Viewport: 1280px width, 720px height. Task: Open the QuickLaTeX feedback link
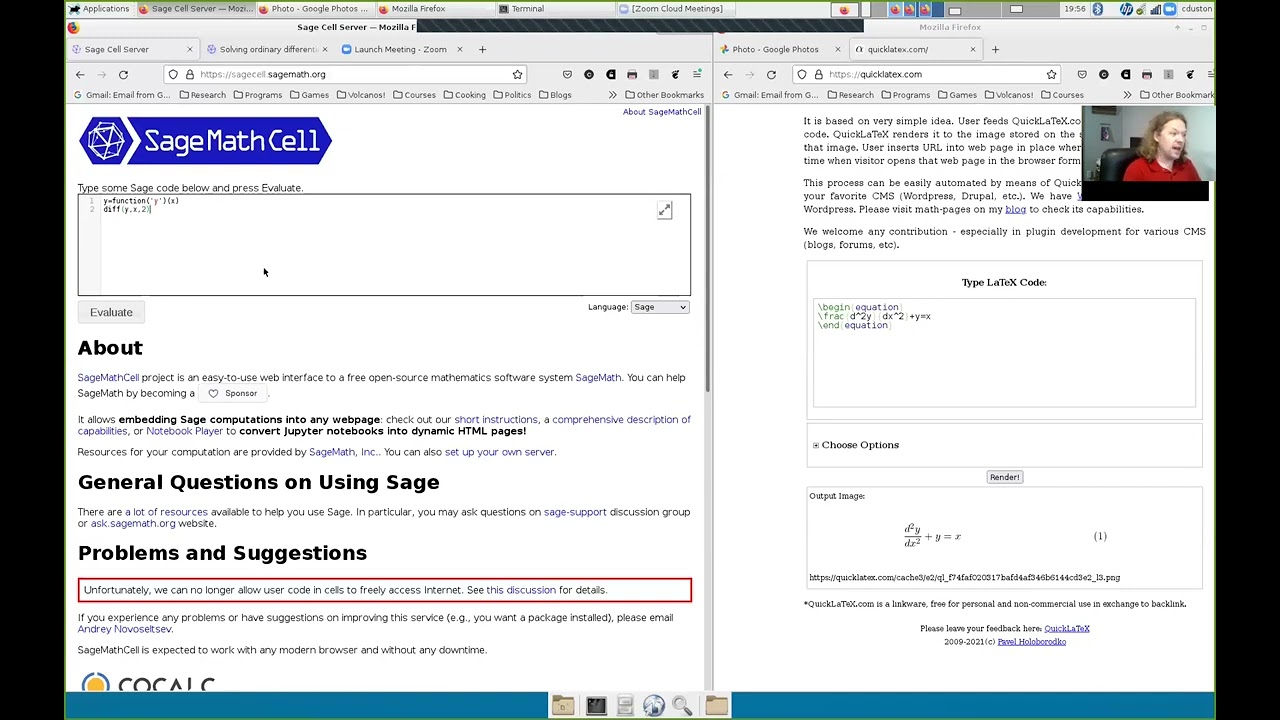(x=1067, y=629)
